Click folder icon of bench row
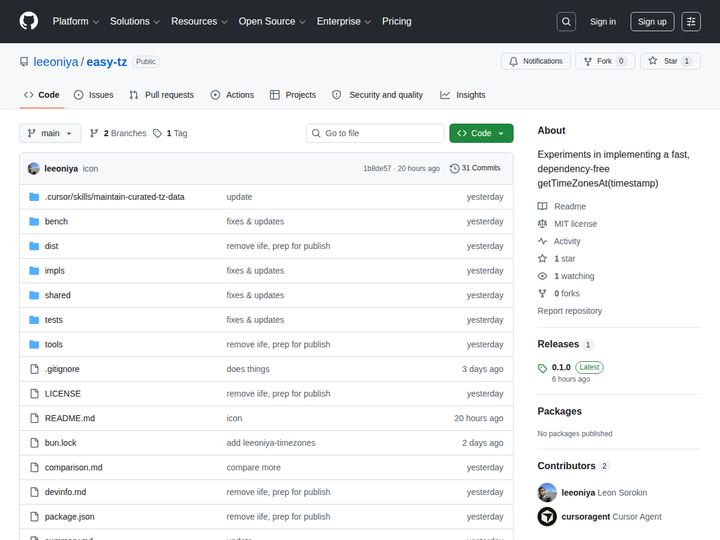This screenshot has height=540, width=720. click(x=34, y=221)
